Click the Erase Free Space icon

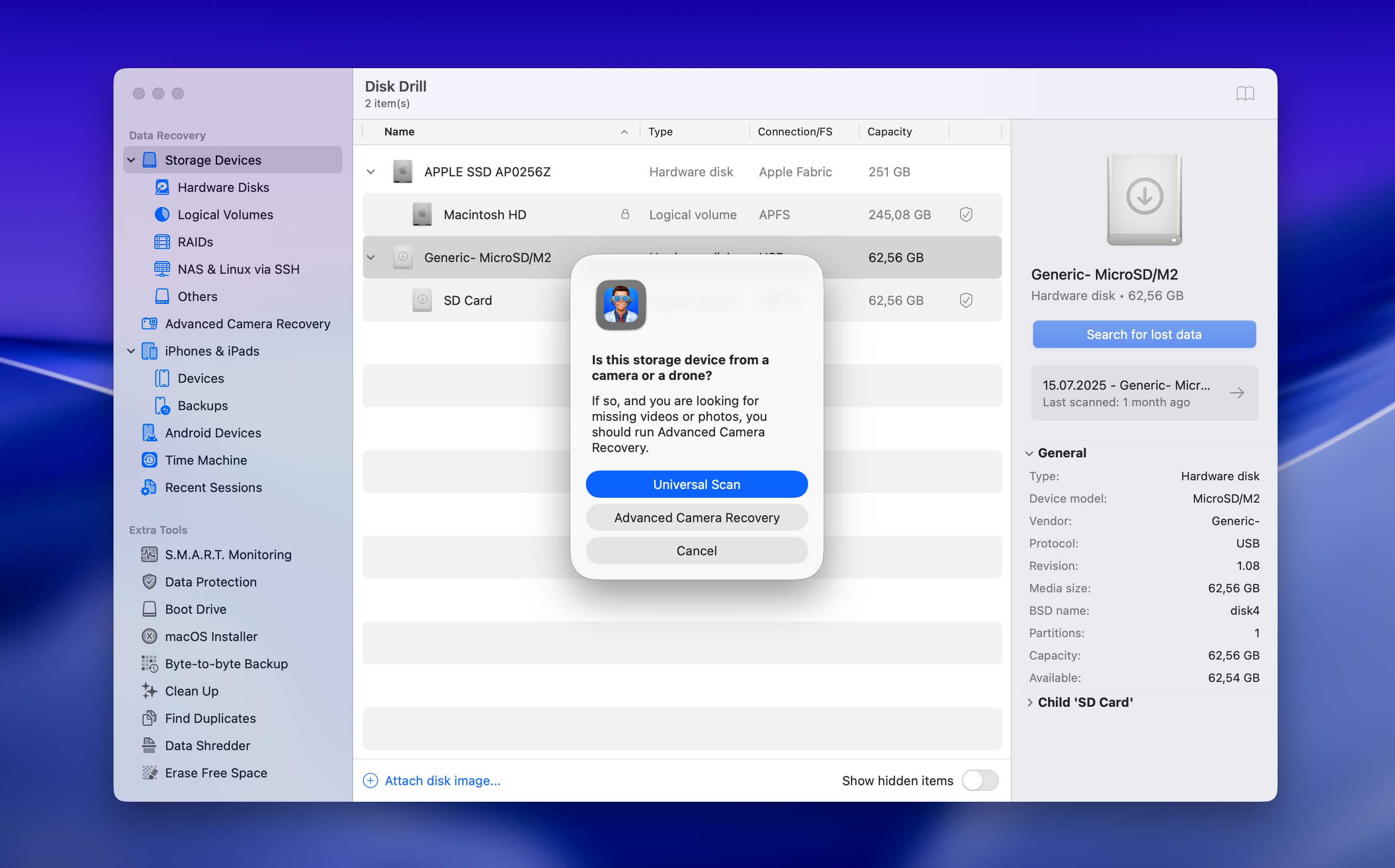(149, 772)
